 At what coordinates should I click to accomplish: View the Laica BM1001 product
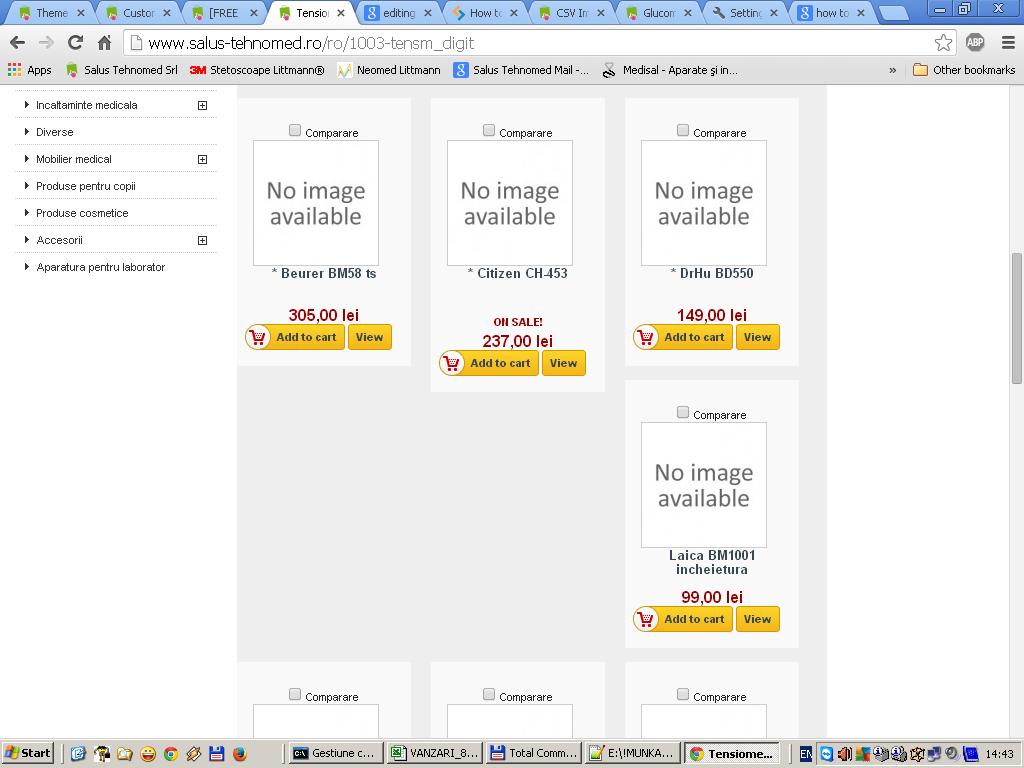coord(758,619)
